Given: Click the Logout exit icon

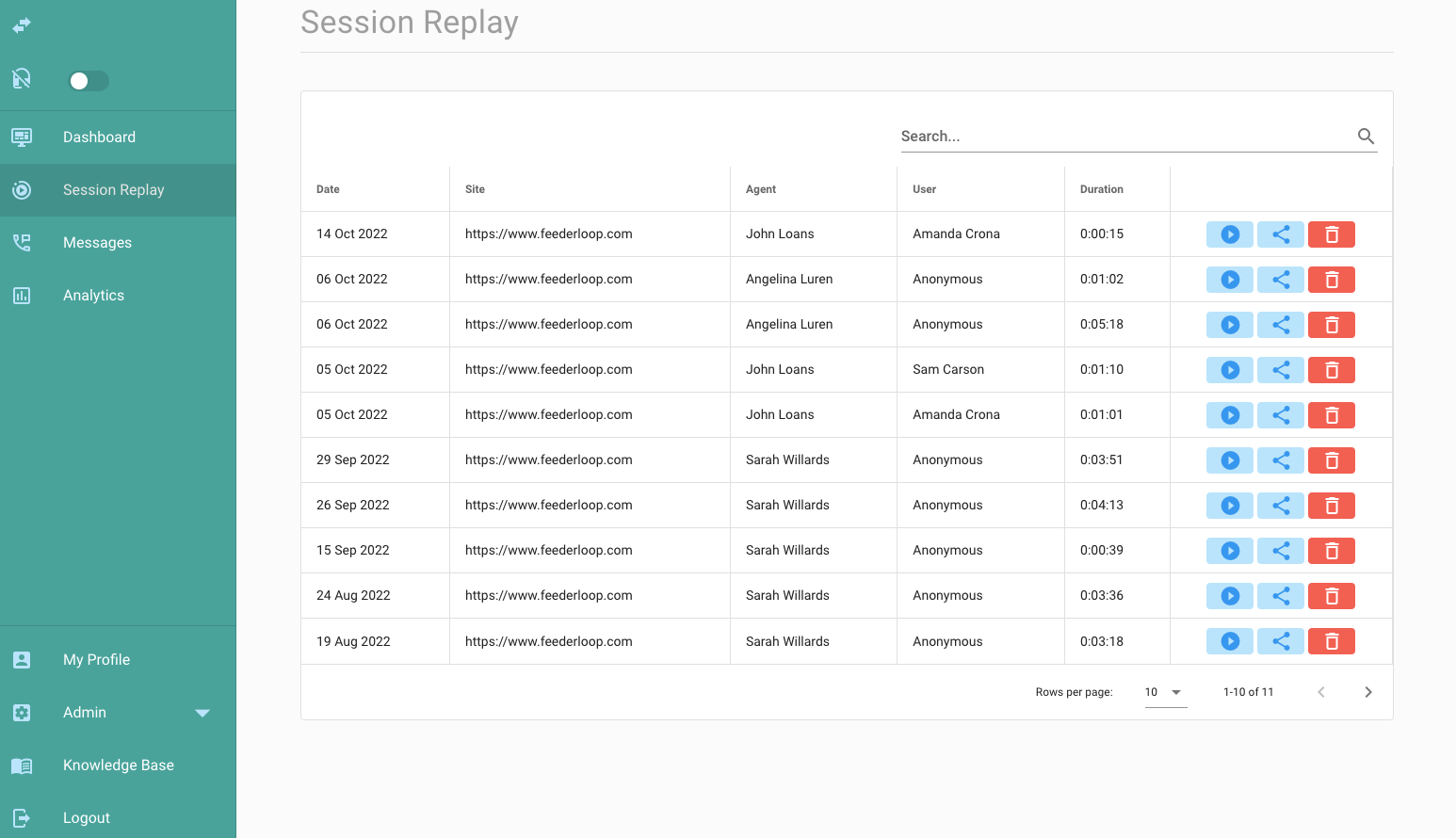Looking at the screenshot, I should pos(22,818).
